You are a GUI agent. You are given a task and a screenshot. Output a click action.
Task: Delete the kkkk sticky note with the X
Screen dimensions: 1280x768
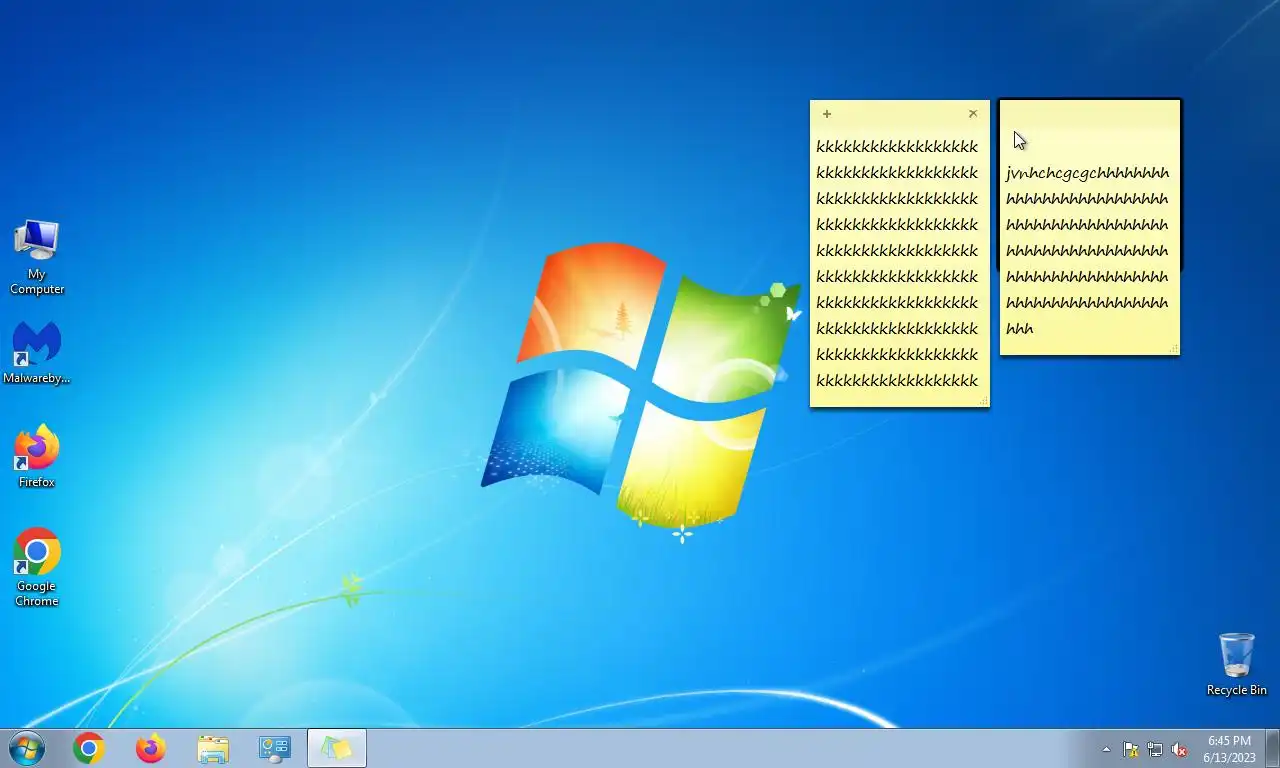tap(973, 114)
